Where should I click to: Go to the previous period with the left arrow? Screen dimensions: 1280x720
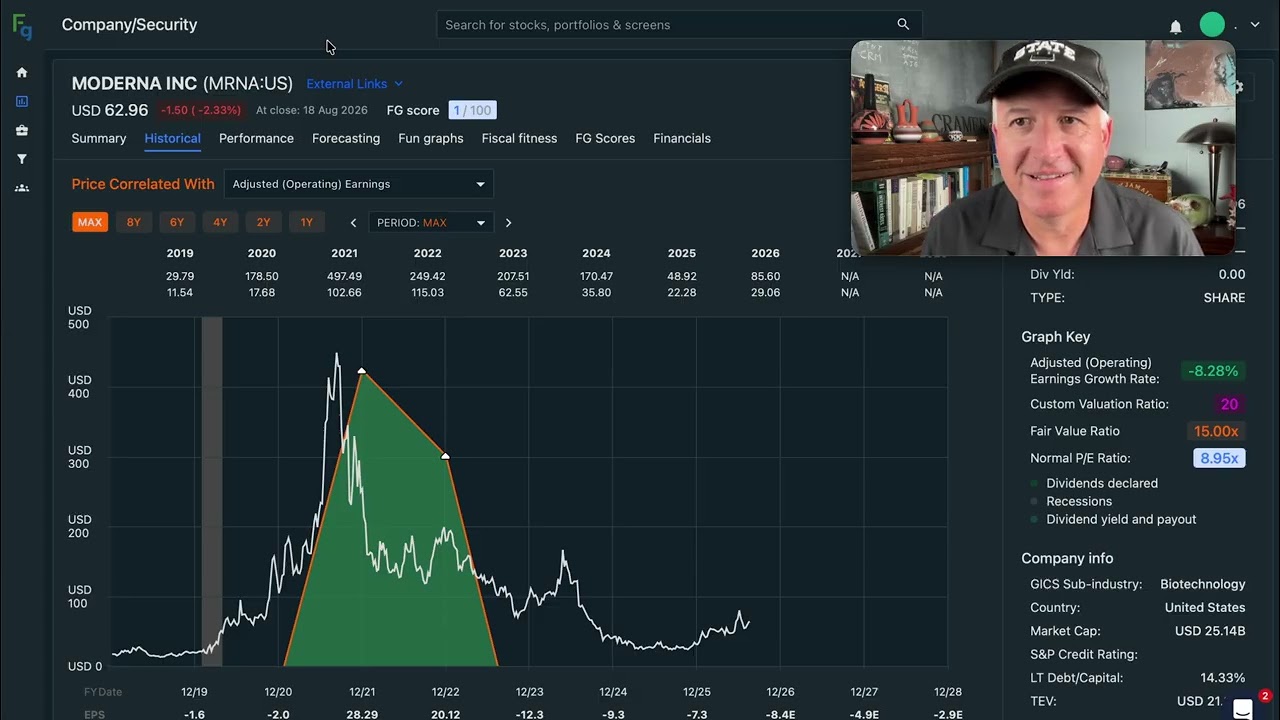pyautogui.click(x=353, y=223)
